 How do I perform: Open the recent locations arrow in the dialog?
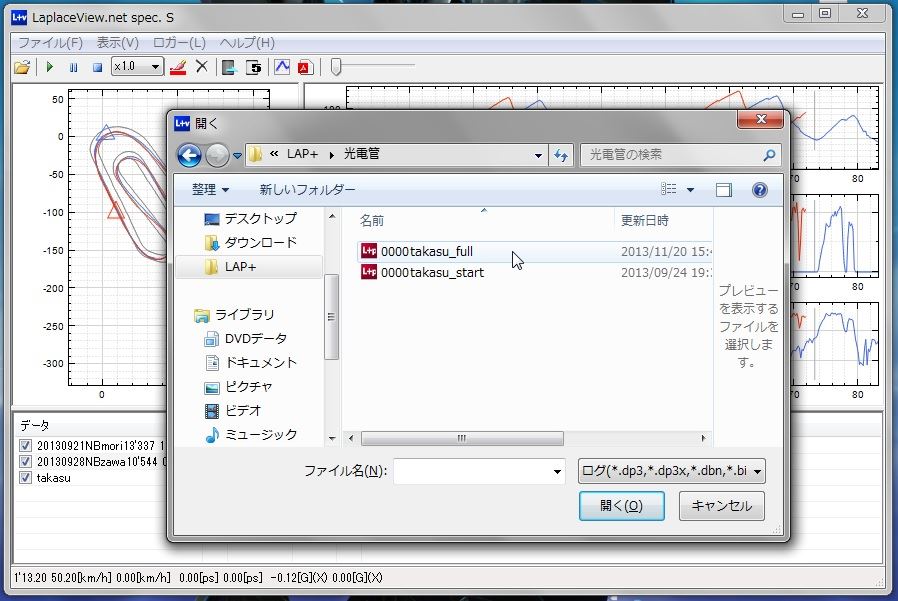pyautogui.click(x=237, y=155)
